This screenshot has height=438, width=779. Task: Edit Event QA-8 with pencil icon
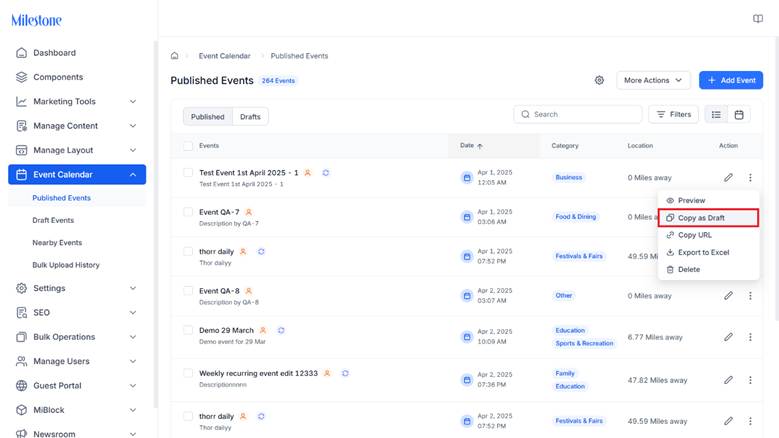click(728, 295)
